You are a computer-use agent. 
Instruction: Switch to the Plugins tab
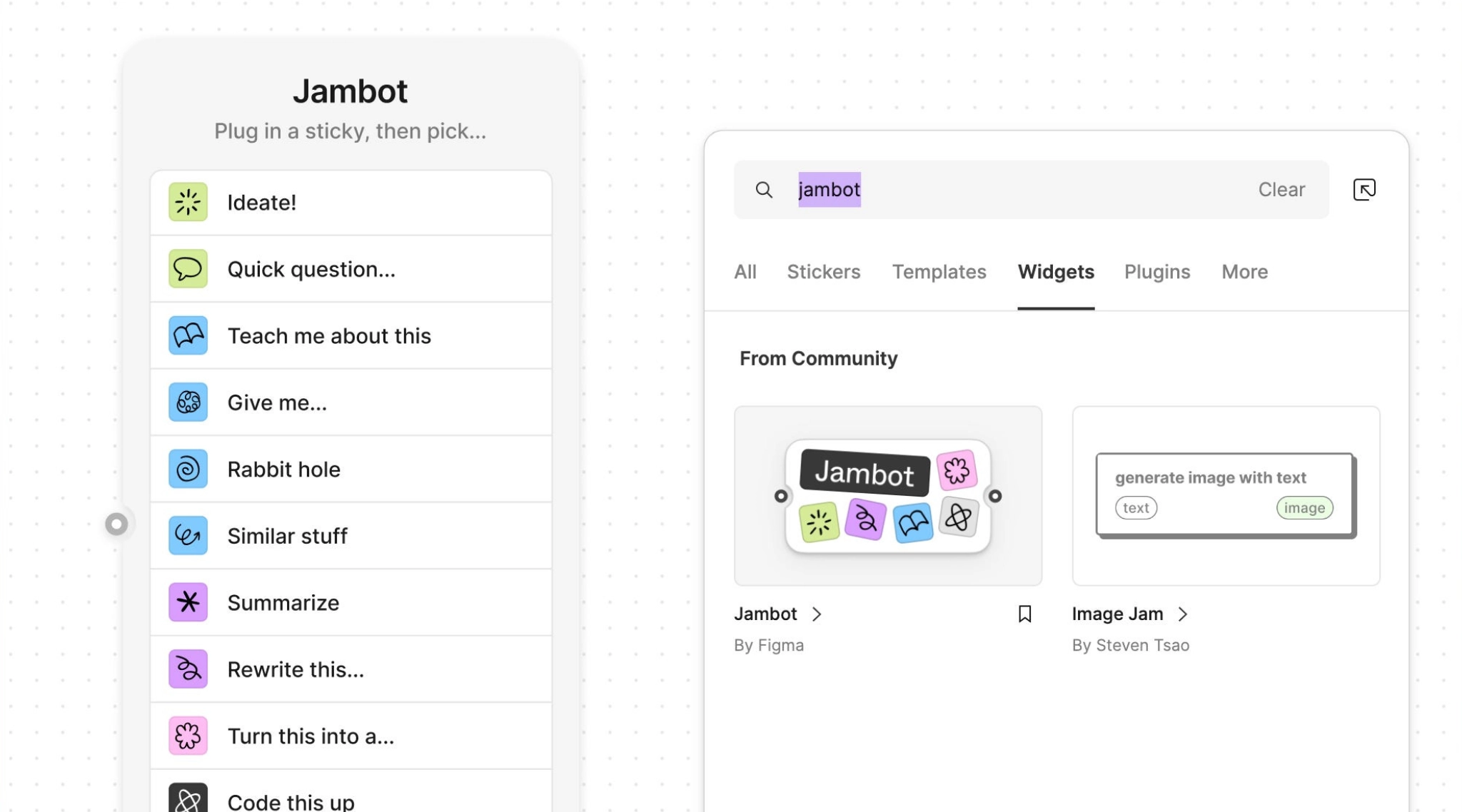[1157, 271]
